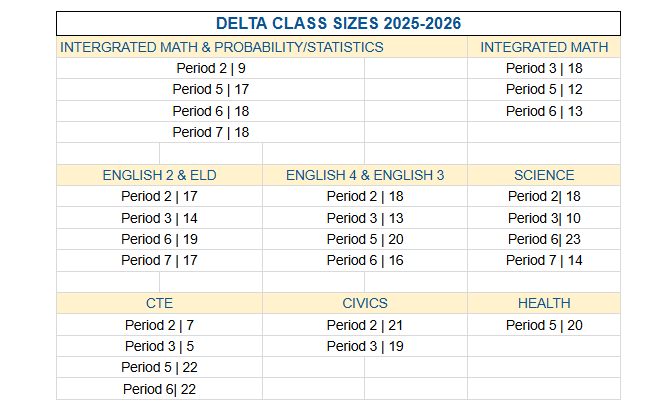Click English 4 Period 5 | 20
The width and height of the screenshot is (646, 413).
pos(365,239)
